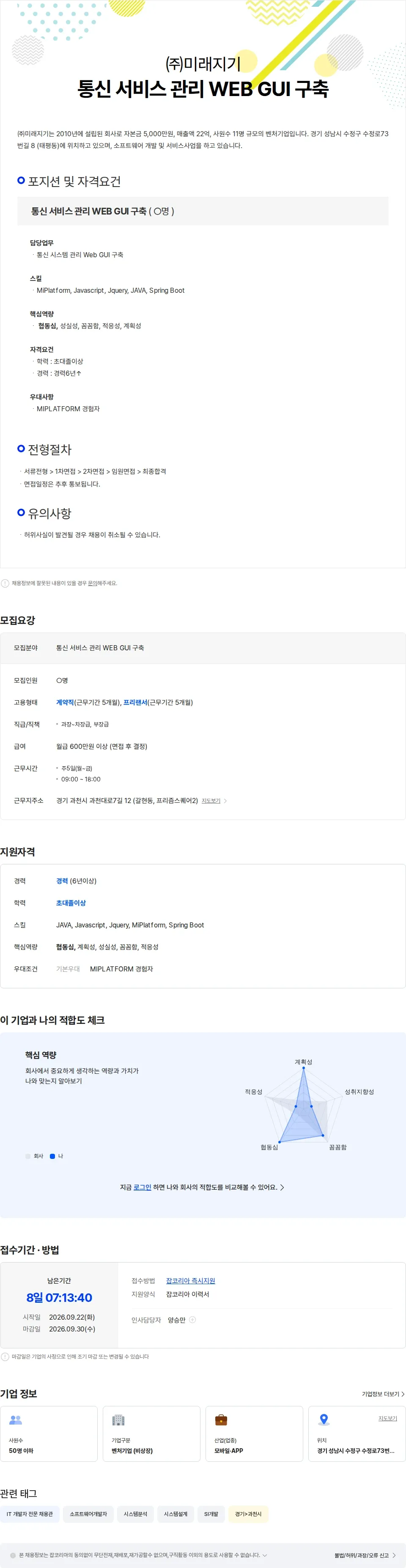The height and width of the screenshot is (1568, 406).
Task: Click 초대졸이상 education link
Action: 71,903
